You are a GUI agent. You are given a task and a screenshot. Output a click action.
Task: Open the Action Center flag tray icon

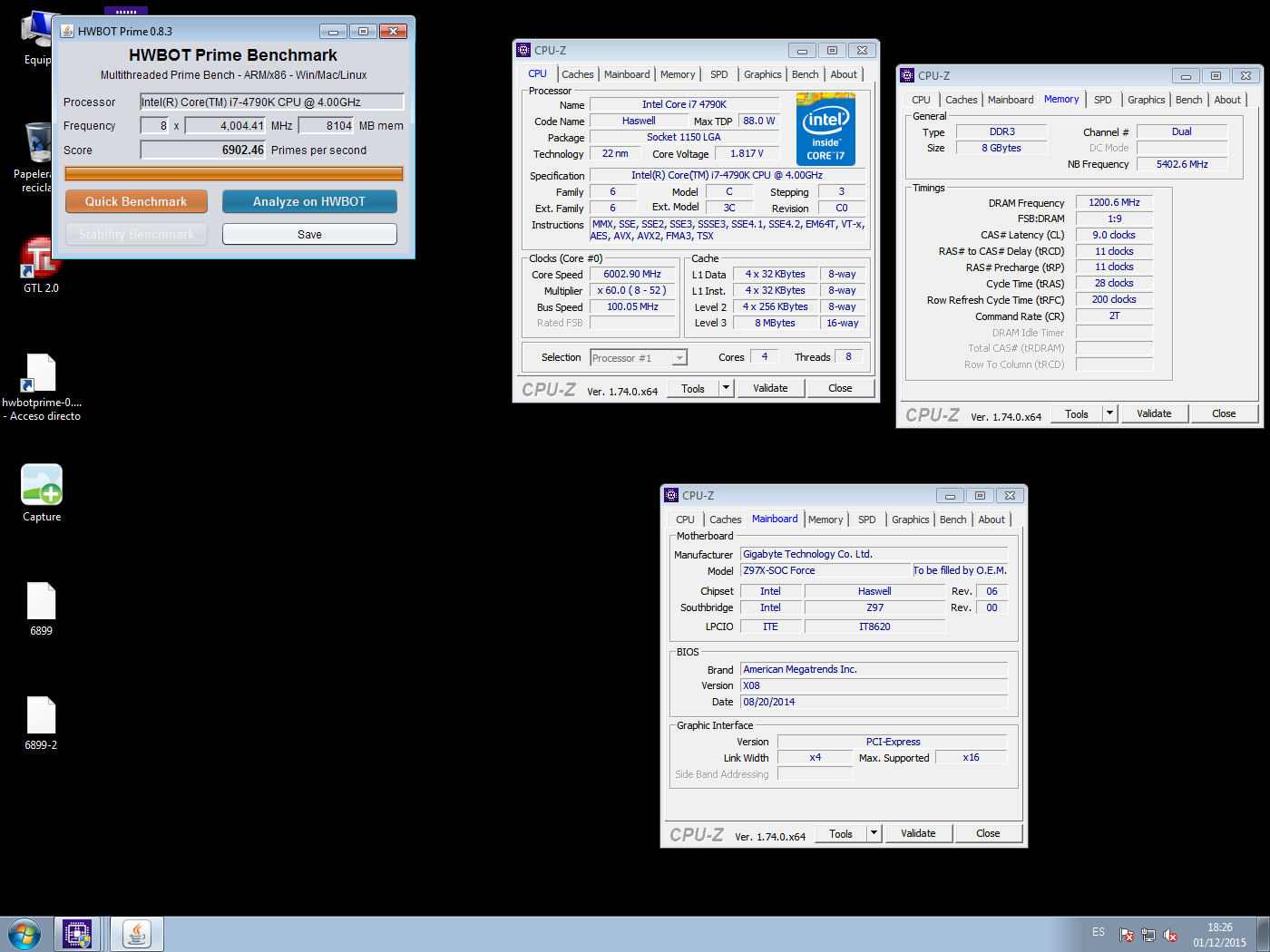(1126, 935)
